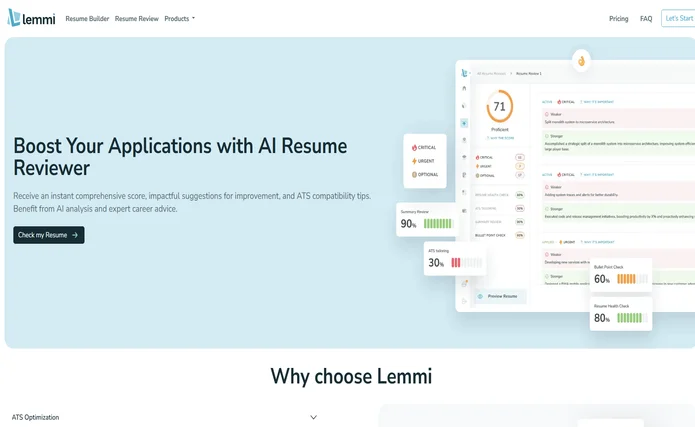Click the Resume Health Check 80% bar
Viewport: 695px width, 427px height.
tap(632, 318)
